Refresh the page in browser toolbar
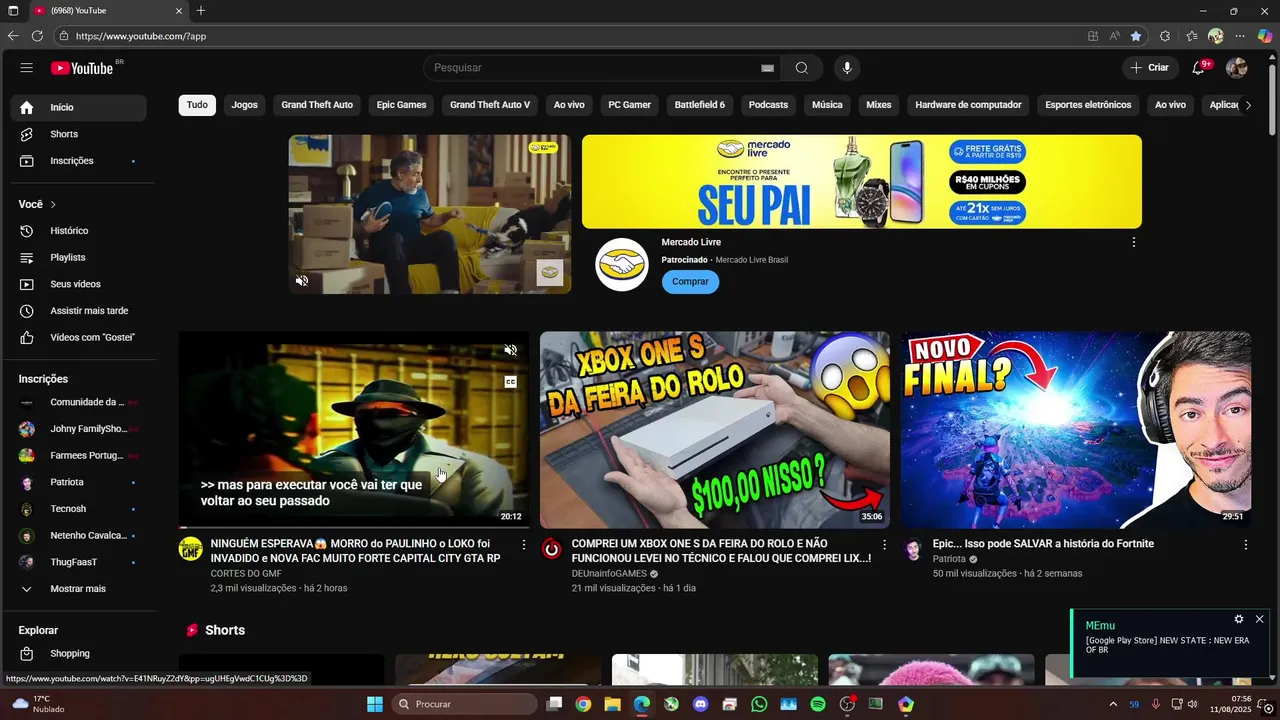Viewport: 1280px width, 720px height. 37,36
